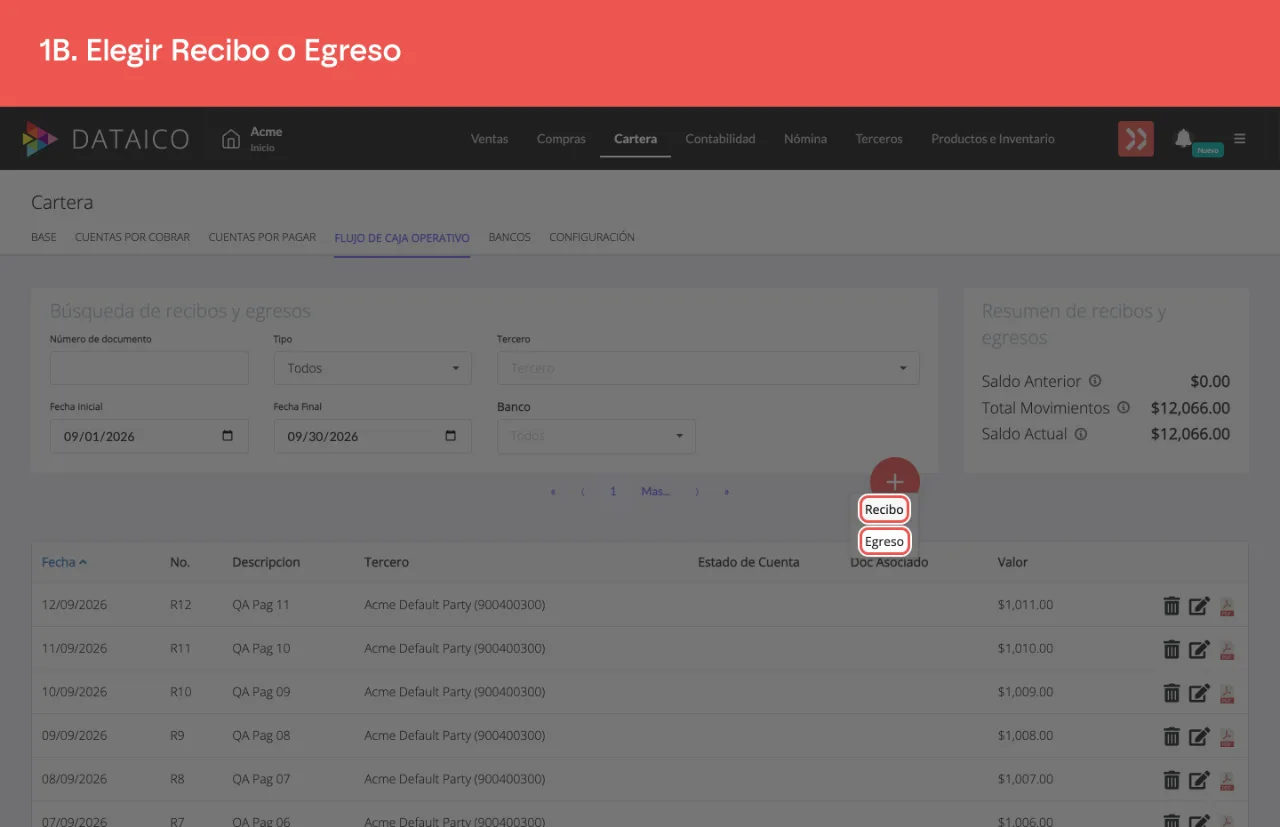
Task: Switch to the Bancos tab
Action: pyautogui.click(x=509, y=238)
